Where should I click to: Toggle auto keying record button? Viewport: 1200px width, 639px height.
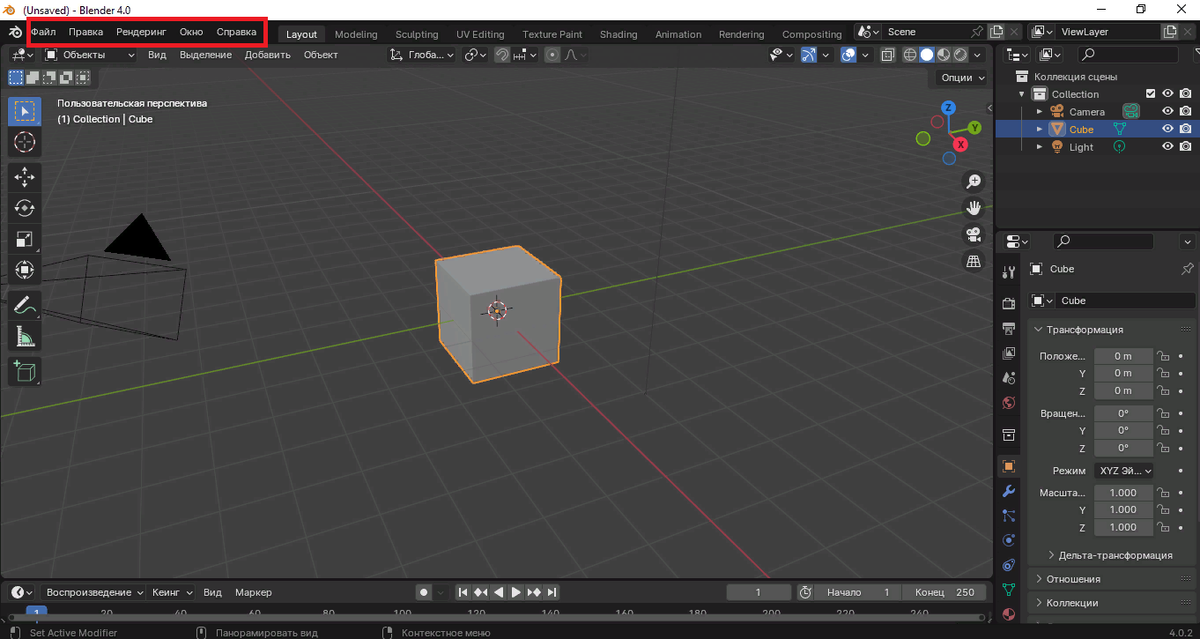click(424, 592)
